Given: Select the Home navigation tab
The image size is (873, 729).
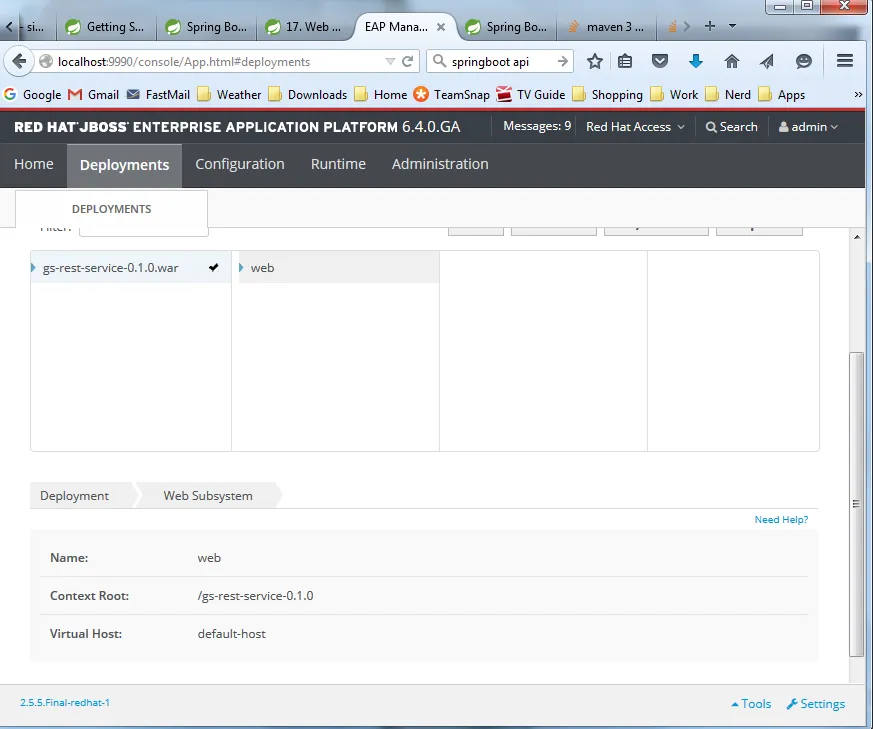Looking at the screenshot, I should 34,164.
